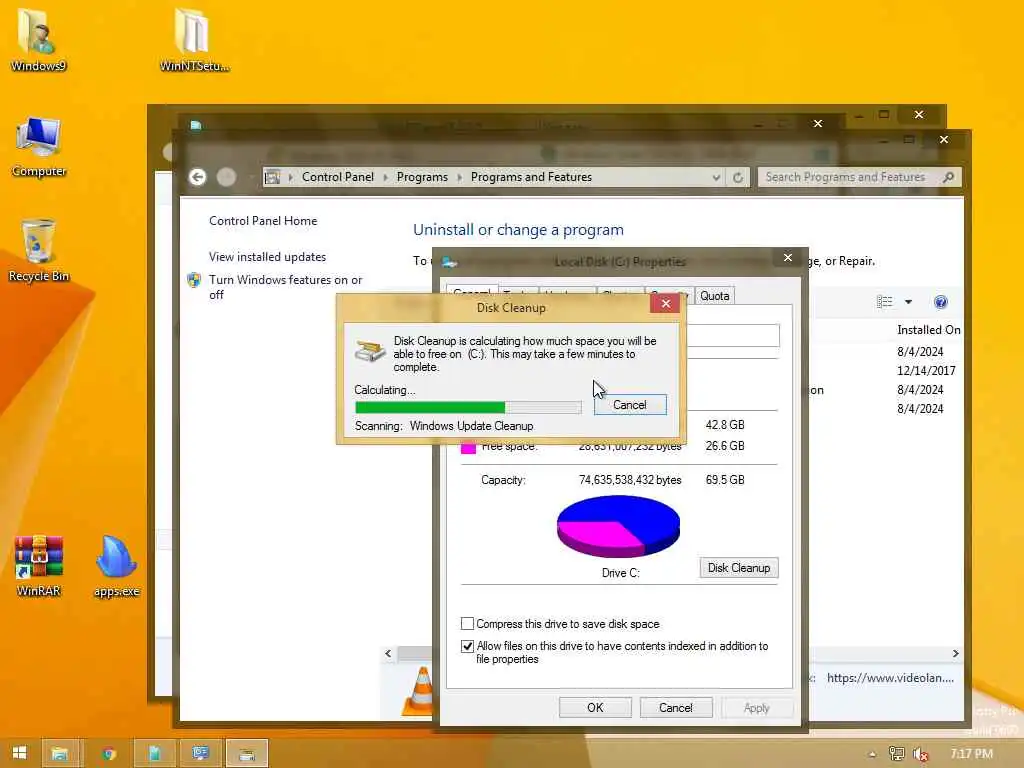Click the magenta free space swatch
Image resolution: width=1024 pixels, height=768 pixels.
(468, 447)
